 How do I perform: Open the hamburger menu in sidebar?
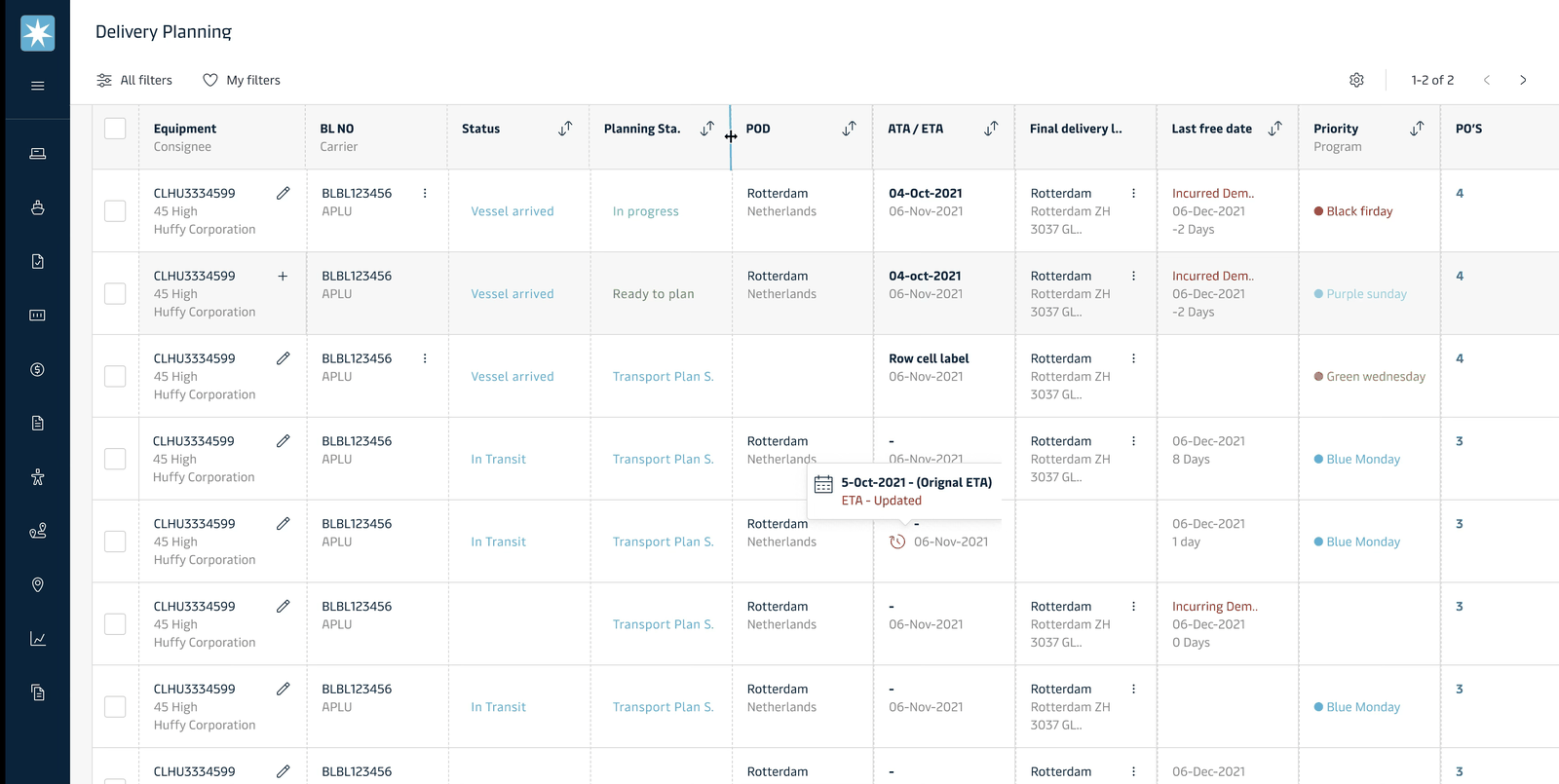coord(38,86)
